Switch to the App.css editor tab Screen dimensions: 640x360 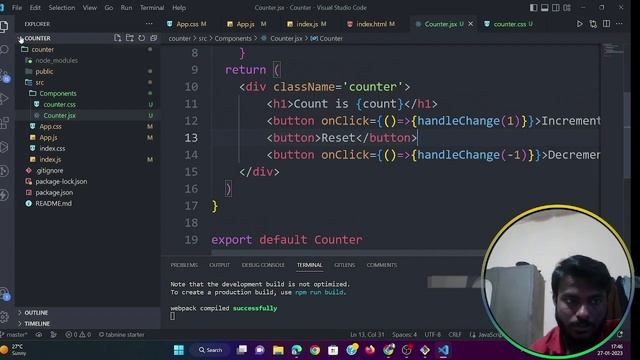(187, 24)
